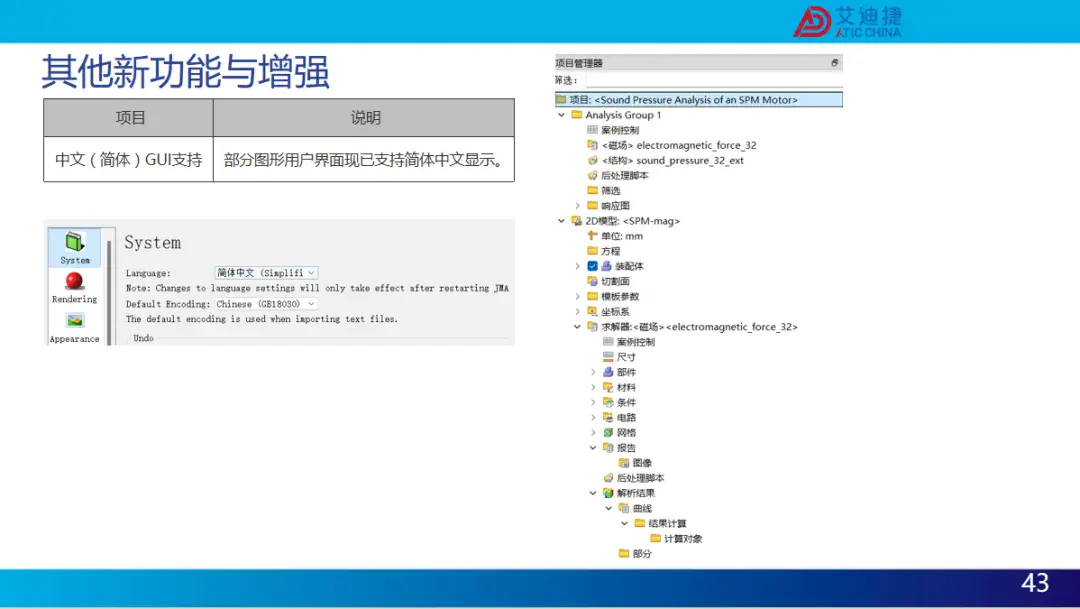Click the project manager panel float icon

(834, 63)
